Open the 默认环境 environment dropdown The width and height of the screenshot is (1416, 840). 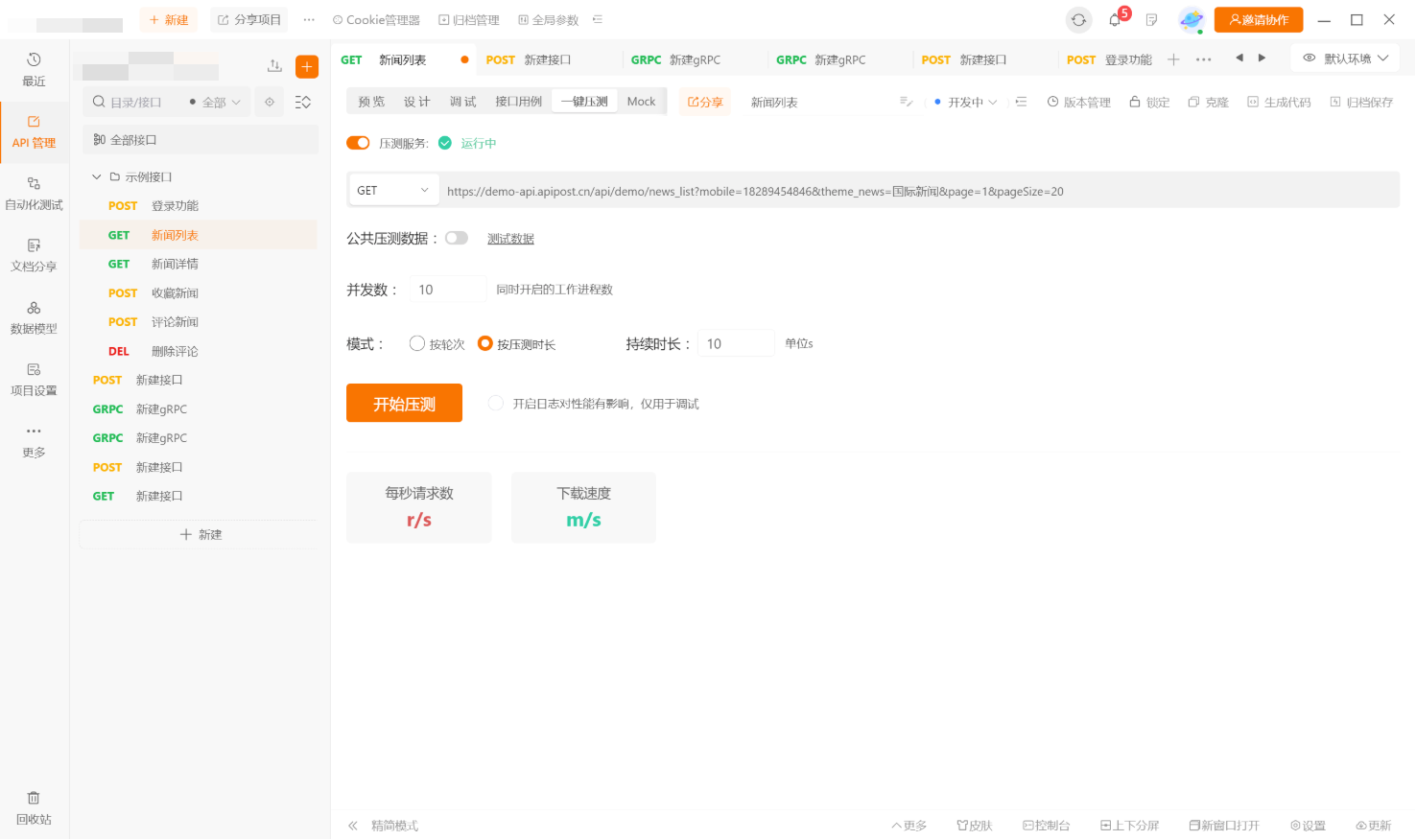tap(1345, 58)
